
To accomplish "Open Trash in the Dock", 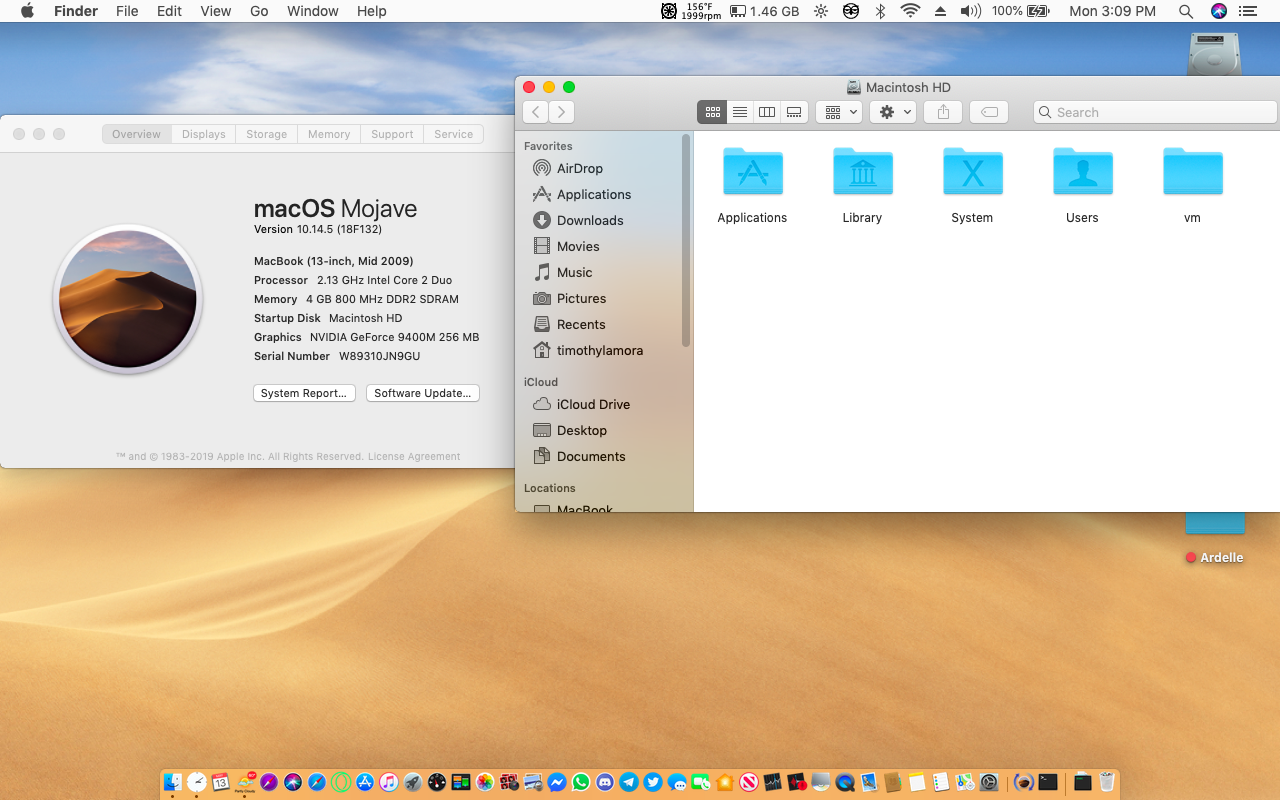I will (x=1107, y=782).
